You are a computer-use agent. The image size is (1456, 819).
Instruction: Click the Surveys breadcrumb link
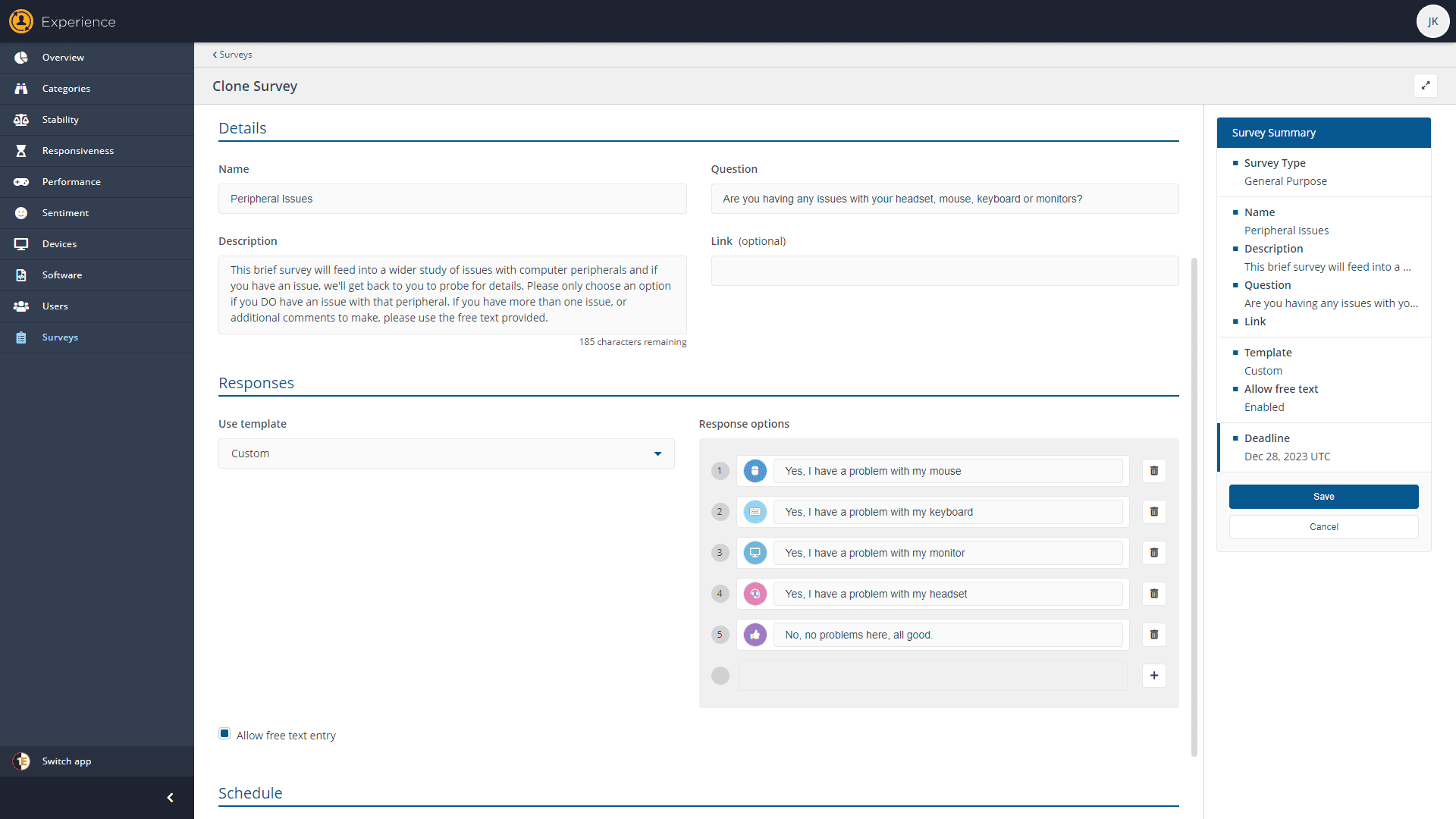232,54
